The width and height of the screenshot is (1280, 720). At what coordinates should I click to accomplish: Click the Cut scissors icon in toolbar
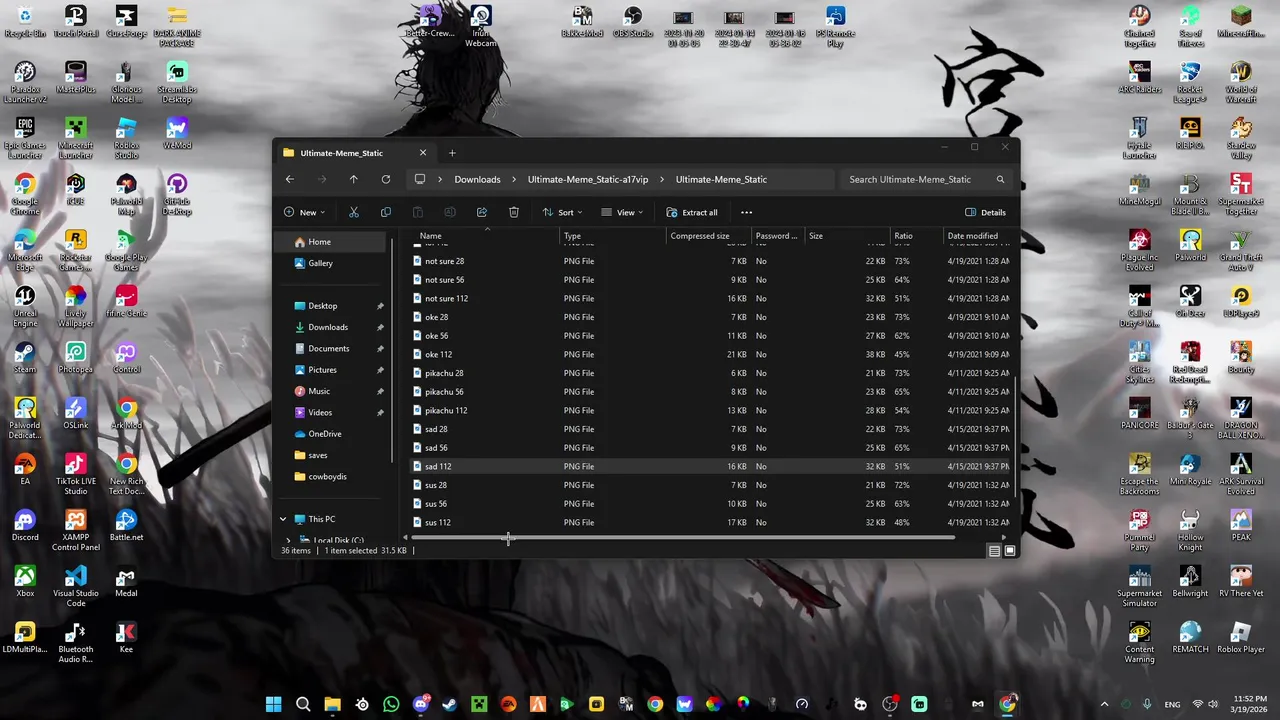(354, 212)
